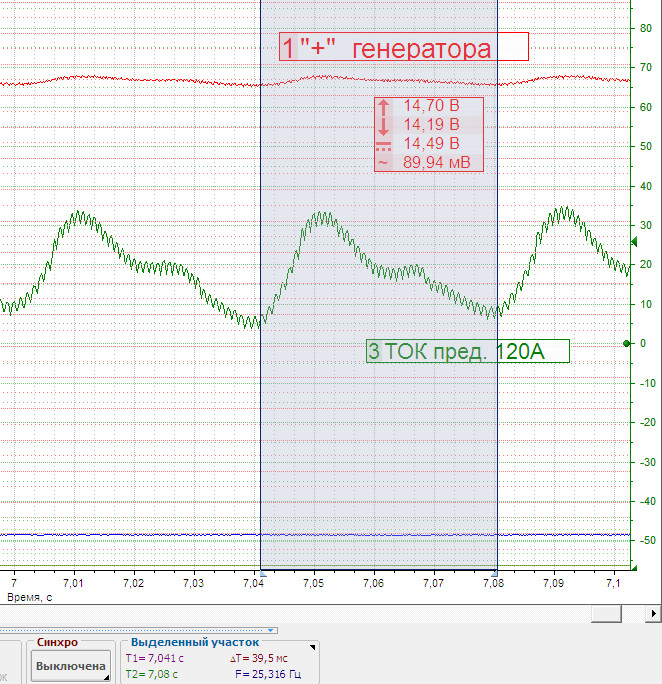Screen dimensions: 662x684
Task: Open the blue dropdown arrow above Синхро panel
Action: [x=270, y=630]
